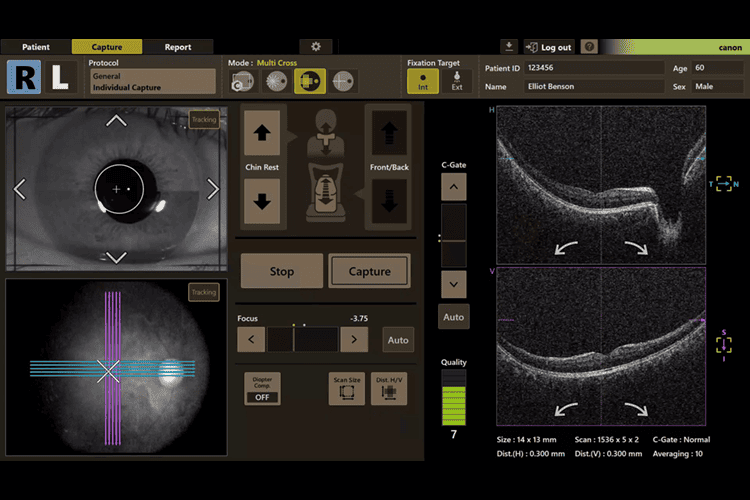Open the Dist. H/V setting

388,389
